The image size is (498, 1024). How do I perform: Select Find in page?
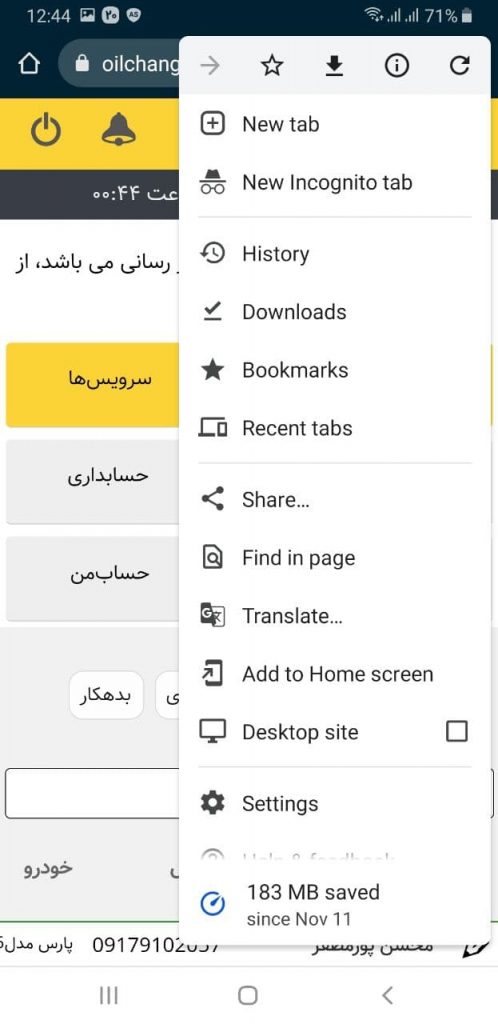pyautogui.click(x=334, y=558)
